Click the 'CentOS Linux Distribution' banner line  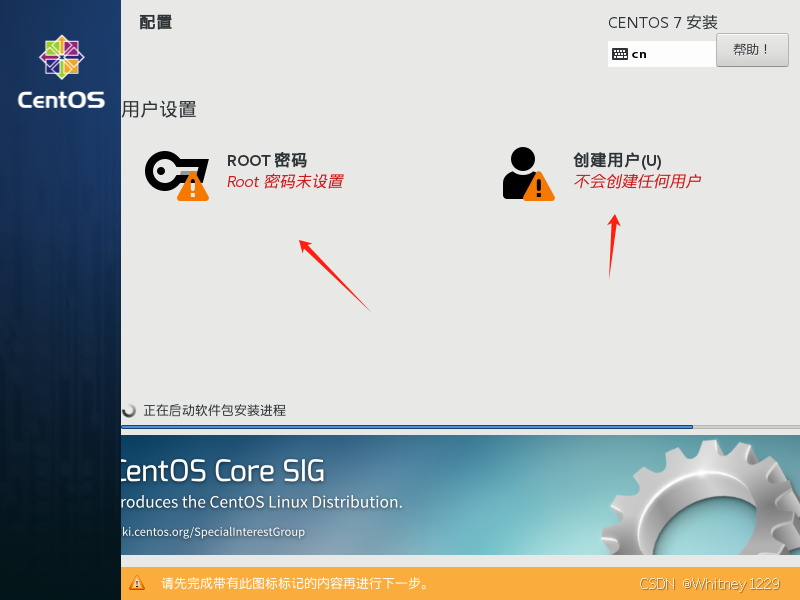click(262, 502)
